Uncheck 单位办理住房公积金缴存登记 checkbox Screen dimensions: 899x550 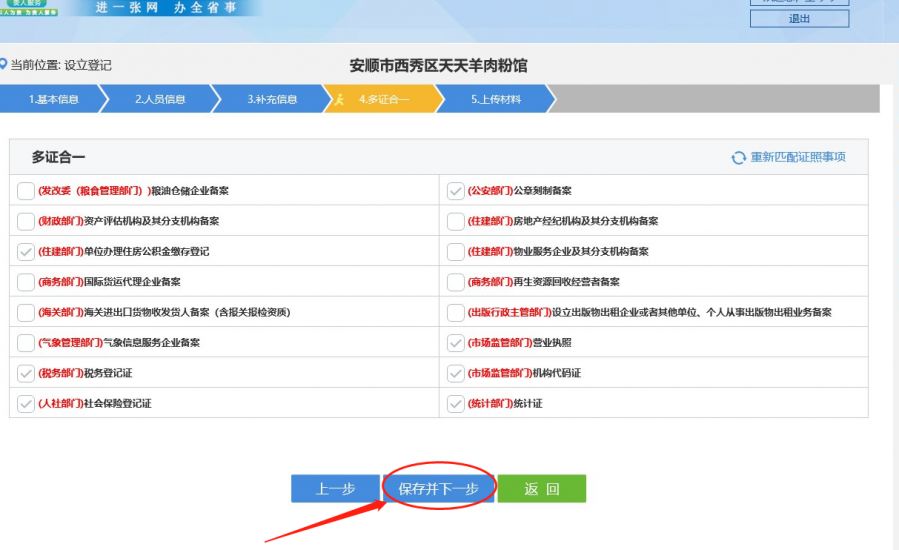click(26, 251)
